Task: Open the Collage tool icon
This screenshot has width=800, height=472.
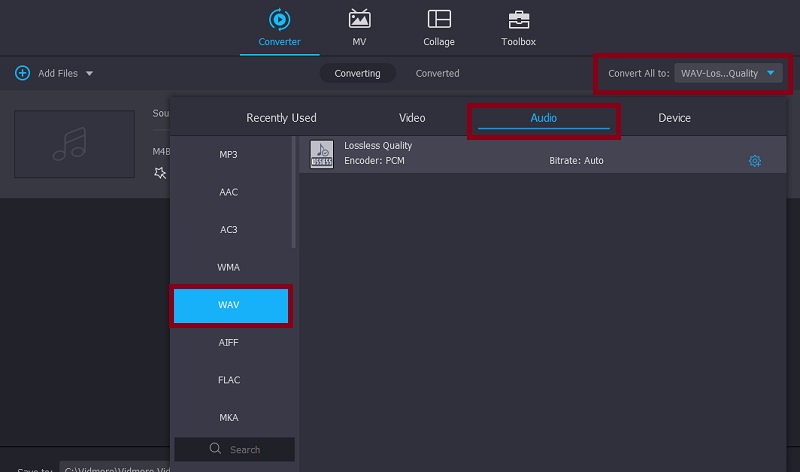Action: (438, 20)
